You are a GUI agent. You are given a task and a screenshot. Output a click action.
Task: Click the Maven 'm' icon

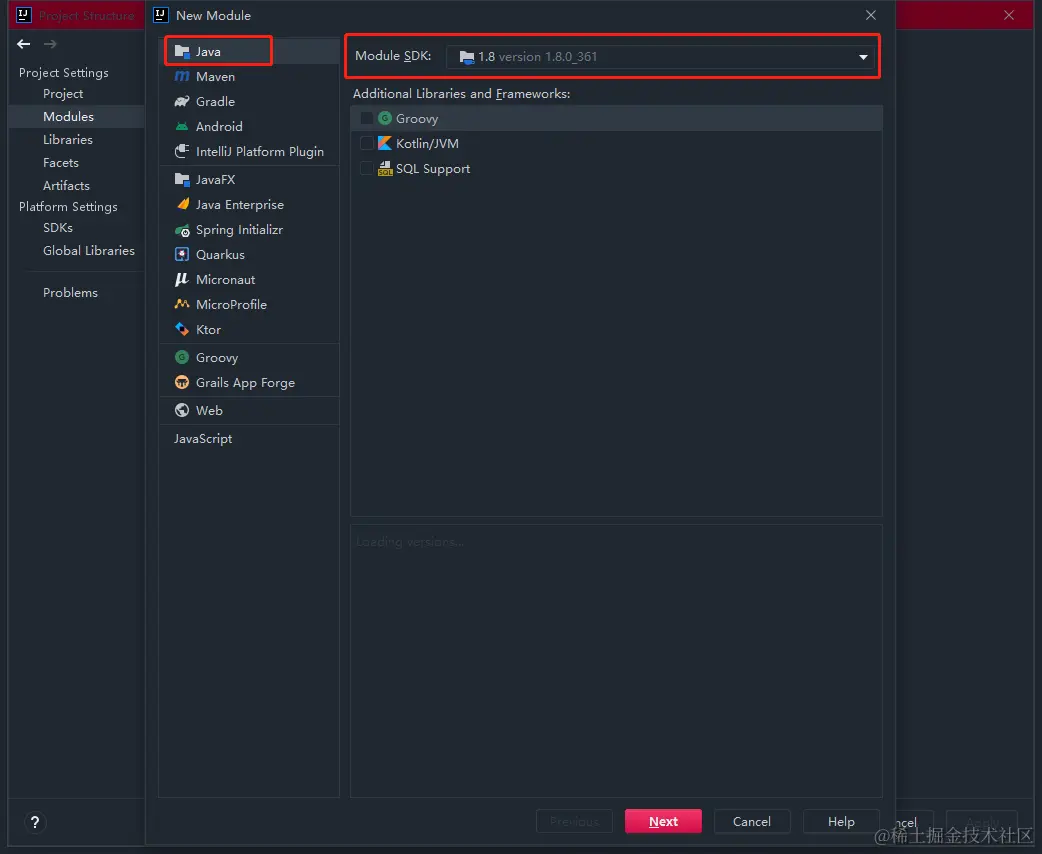coord(181,76)
